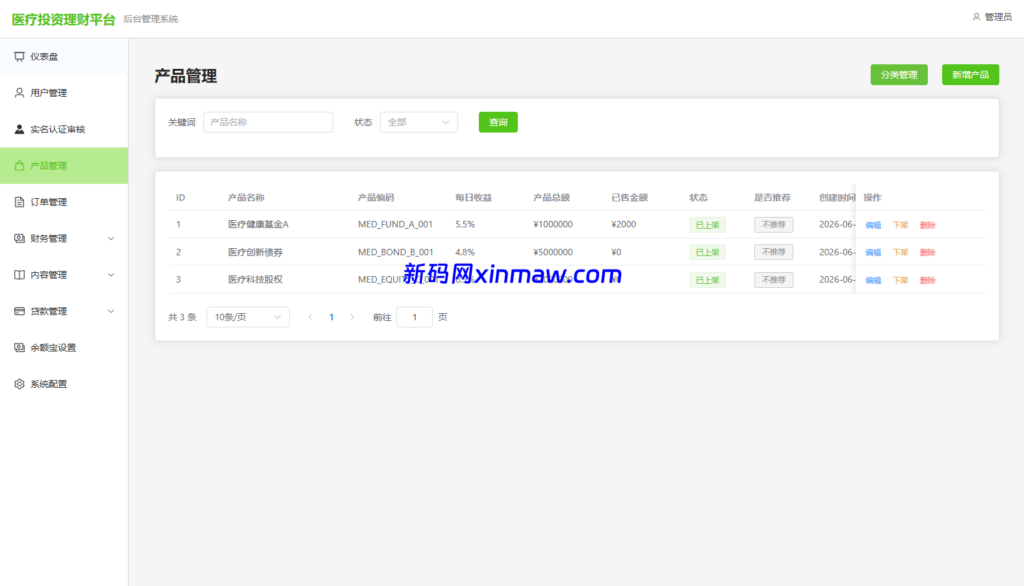This screenshot has width=1024, height=586.
Task: Edit 医疗创新债券 via 编辑 link
Action: point(873,252)
